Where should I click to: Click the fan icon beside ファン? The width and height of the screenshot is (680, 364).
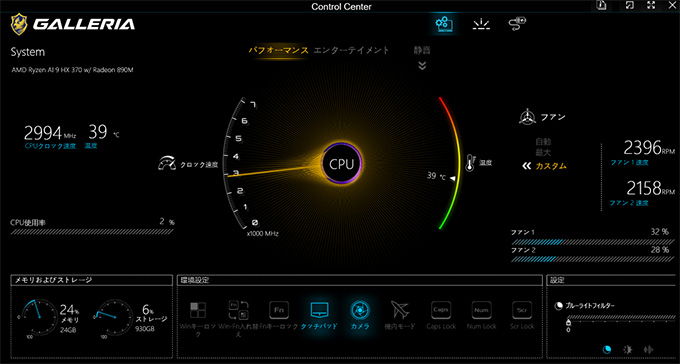point(527,116)
